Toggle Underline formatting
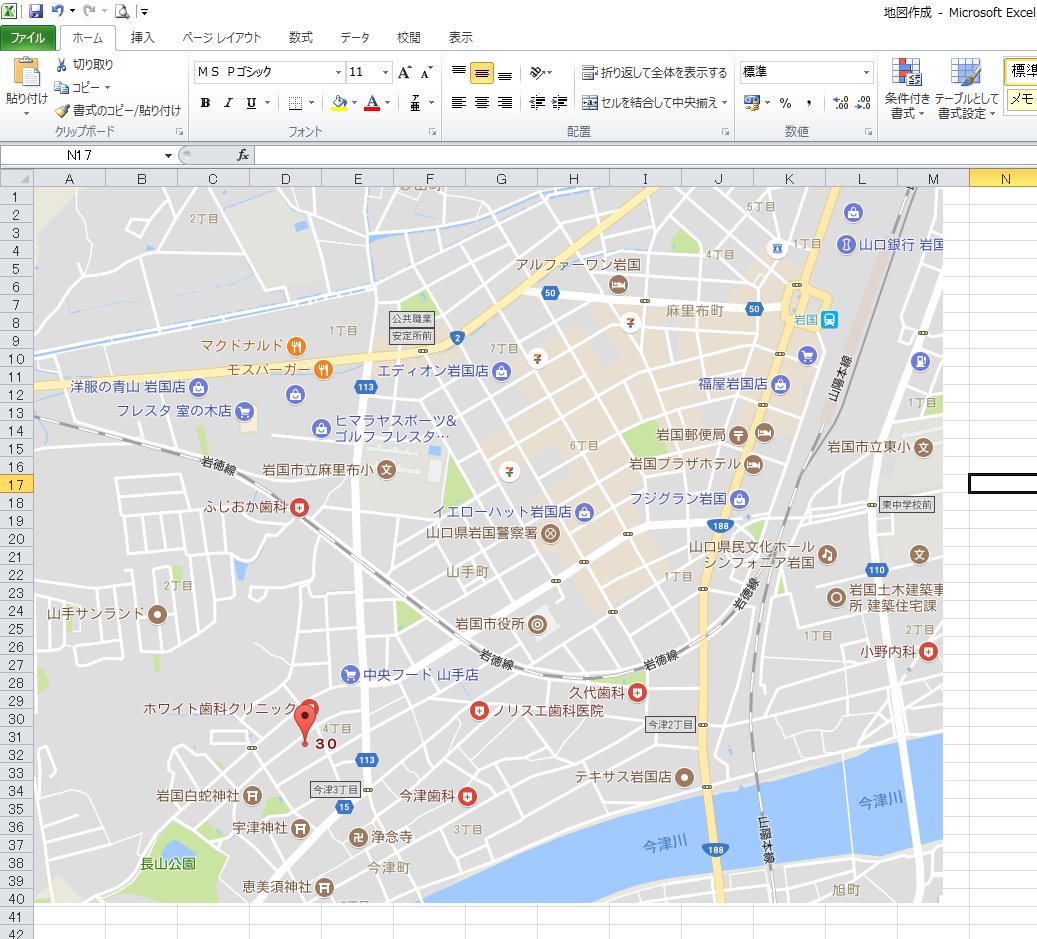 coord(249,103)
